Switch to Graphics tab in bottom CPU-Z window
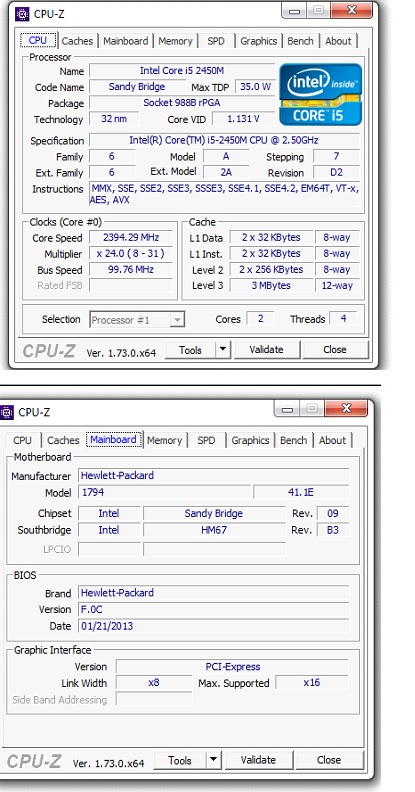The height and width of the screenshot is (792, 415). (x=250, y=440)
